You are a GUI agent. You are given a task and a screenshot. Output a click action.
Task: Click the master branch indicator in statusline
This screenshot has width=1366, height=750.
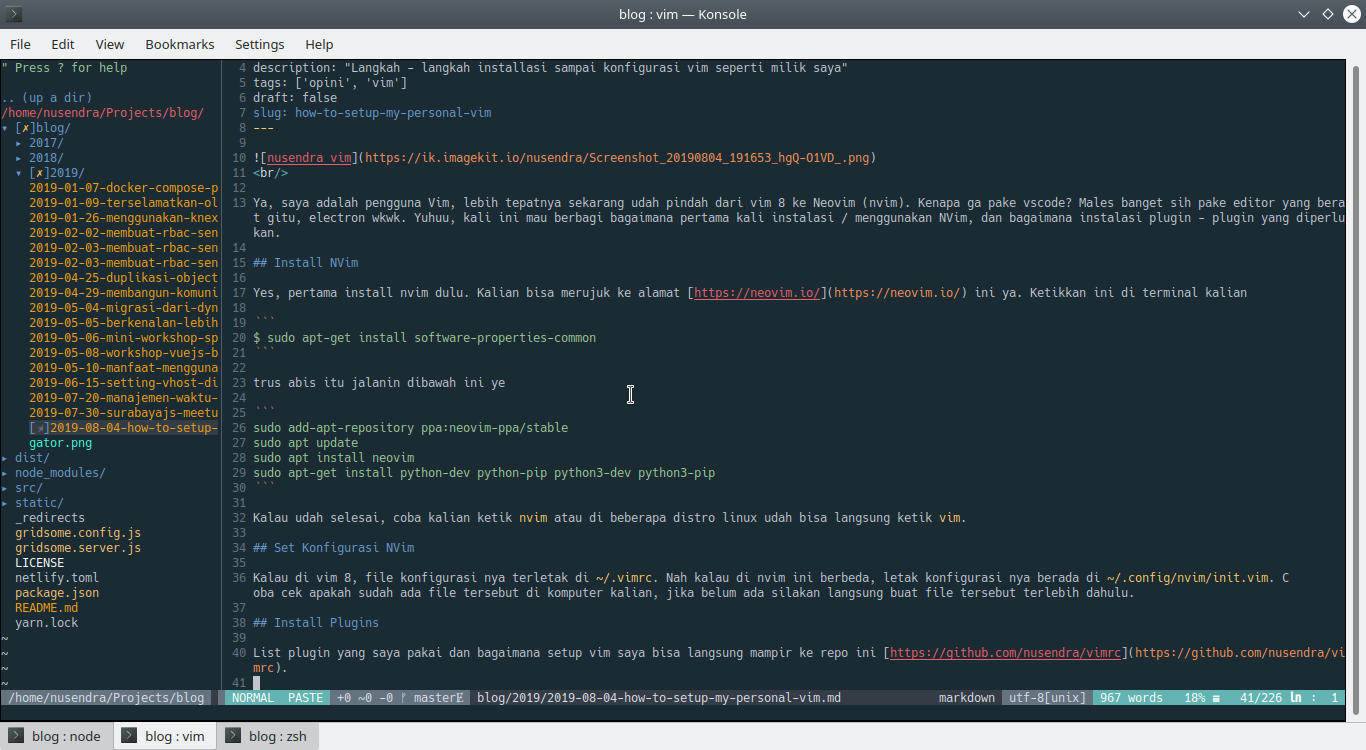tap(432, 698)
